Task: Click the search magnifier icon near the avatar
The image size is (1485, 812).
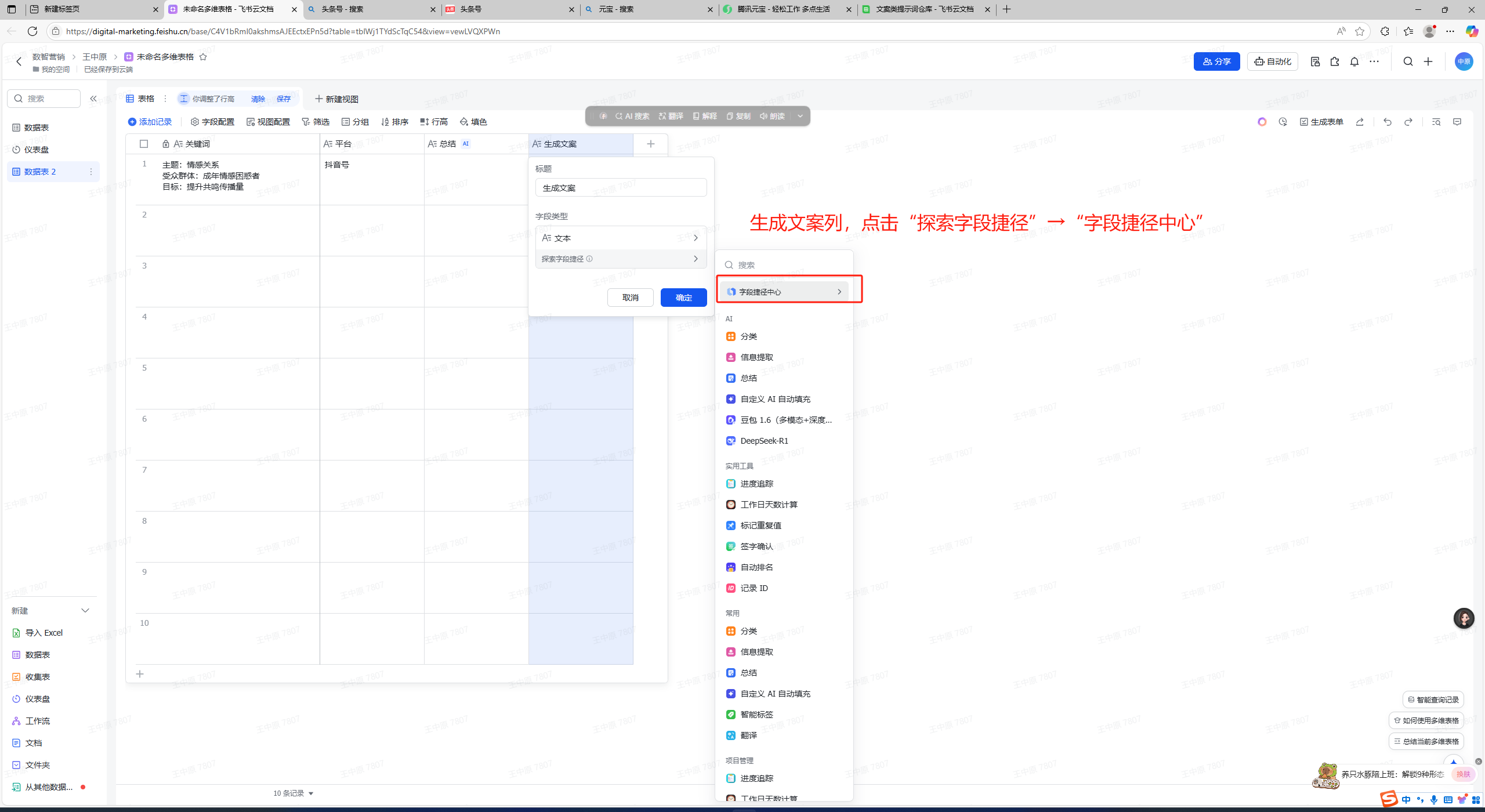Action: click(x=1408, y=61)
